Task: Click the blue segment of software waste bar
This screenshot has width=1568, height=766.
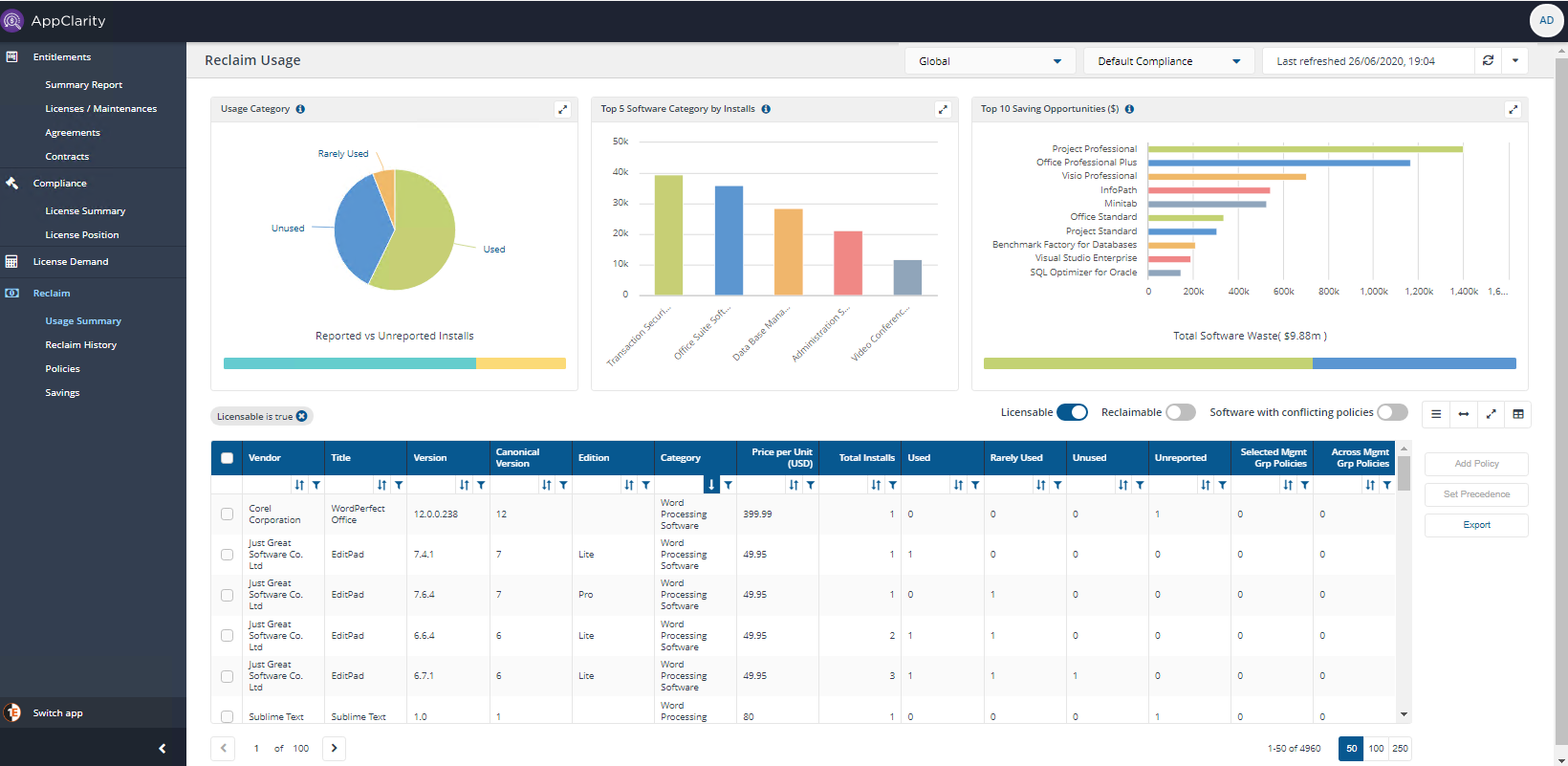Action: tap(1414, 363)
